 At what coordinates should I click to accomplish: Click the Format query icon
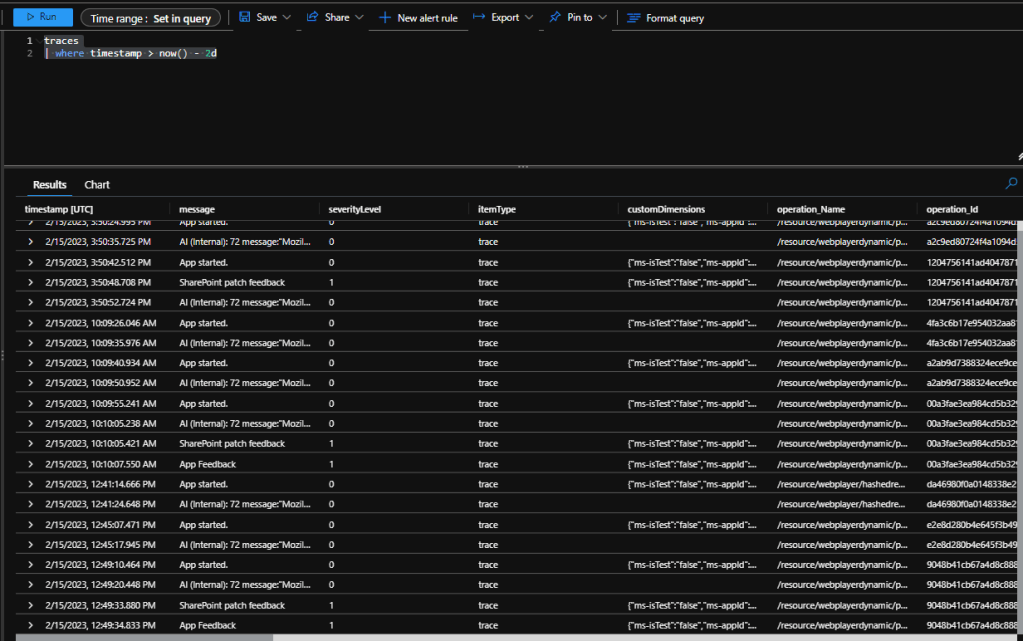(x=633, y=18)
